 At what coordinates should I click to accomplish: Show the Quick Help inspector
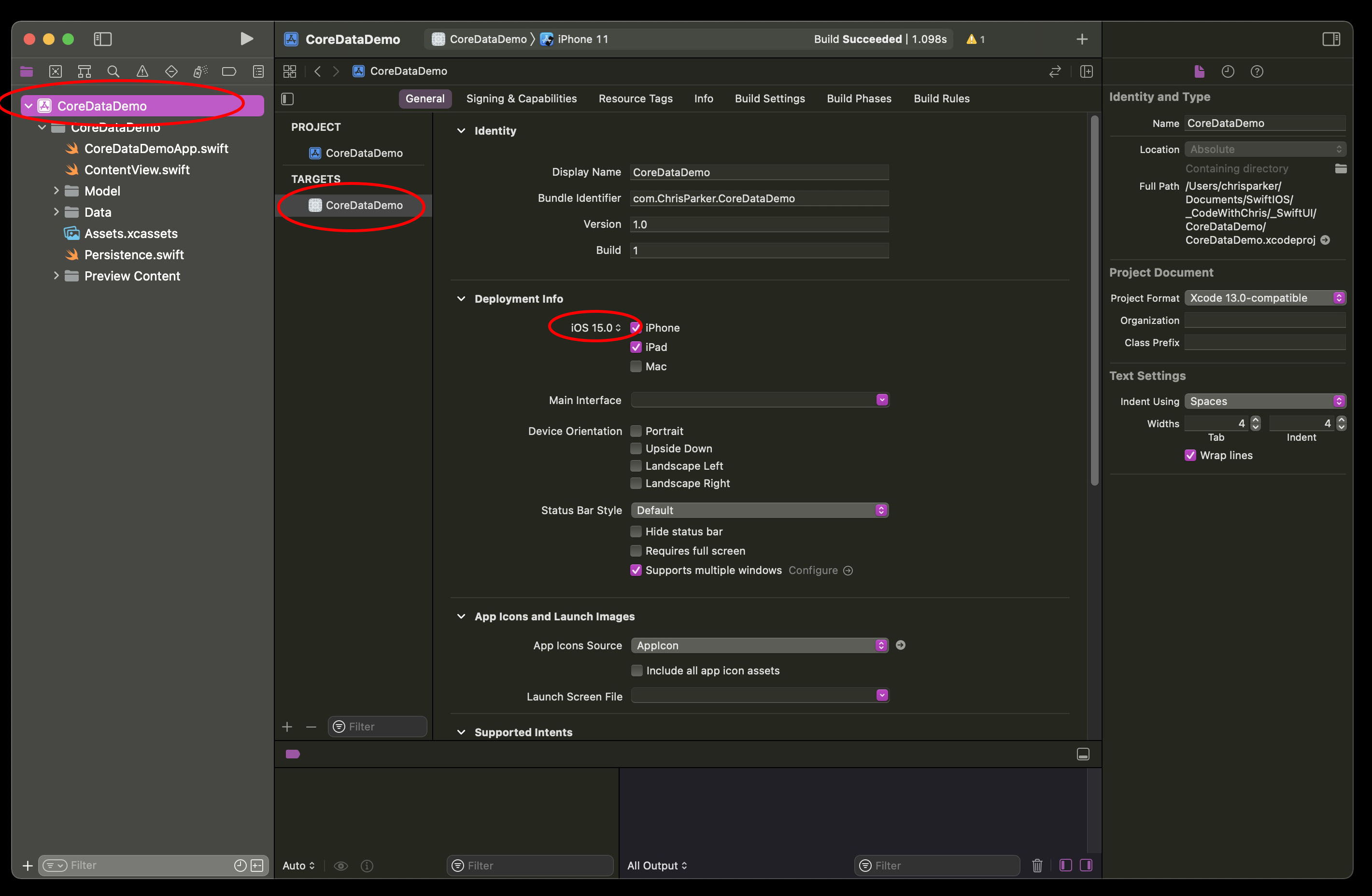1257,71
